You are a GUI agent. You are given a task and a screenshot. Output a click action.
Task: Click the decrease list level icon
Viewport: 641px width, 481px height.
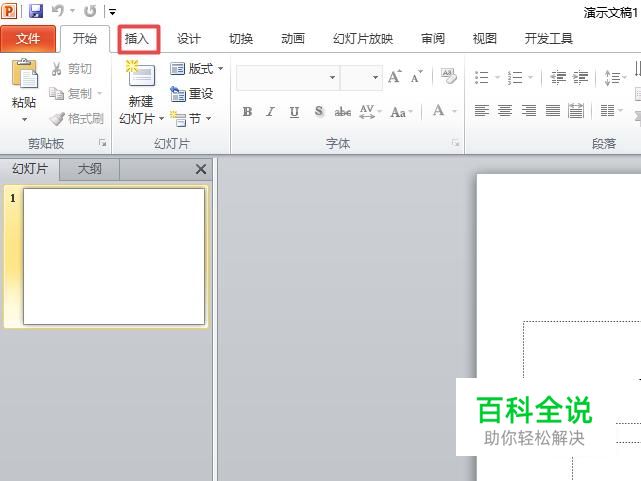(x=558, y=77)
